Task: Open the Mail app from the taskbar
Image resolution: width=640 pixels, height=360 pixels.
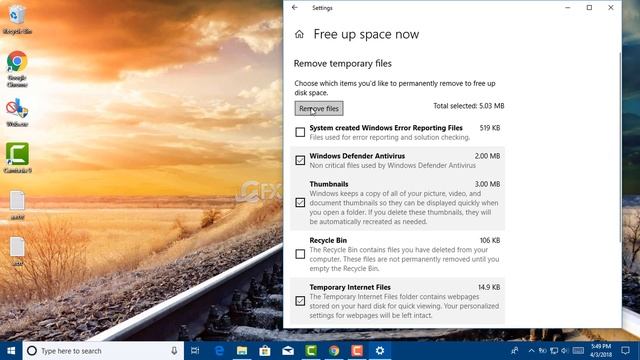Action: click(288, 351)
